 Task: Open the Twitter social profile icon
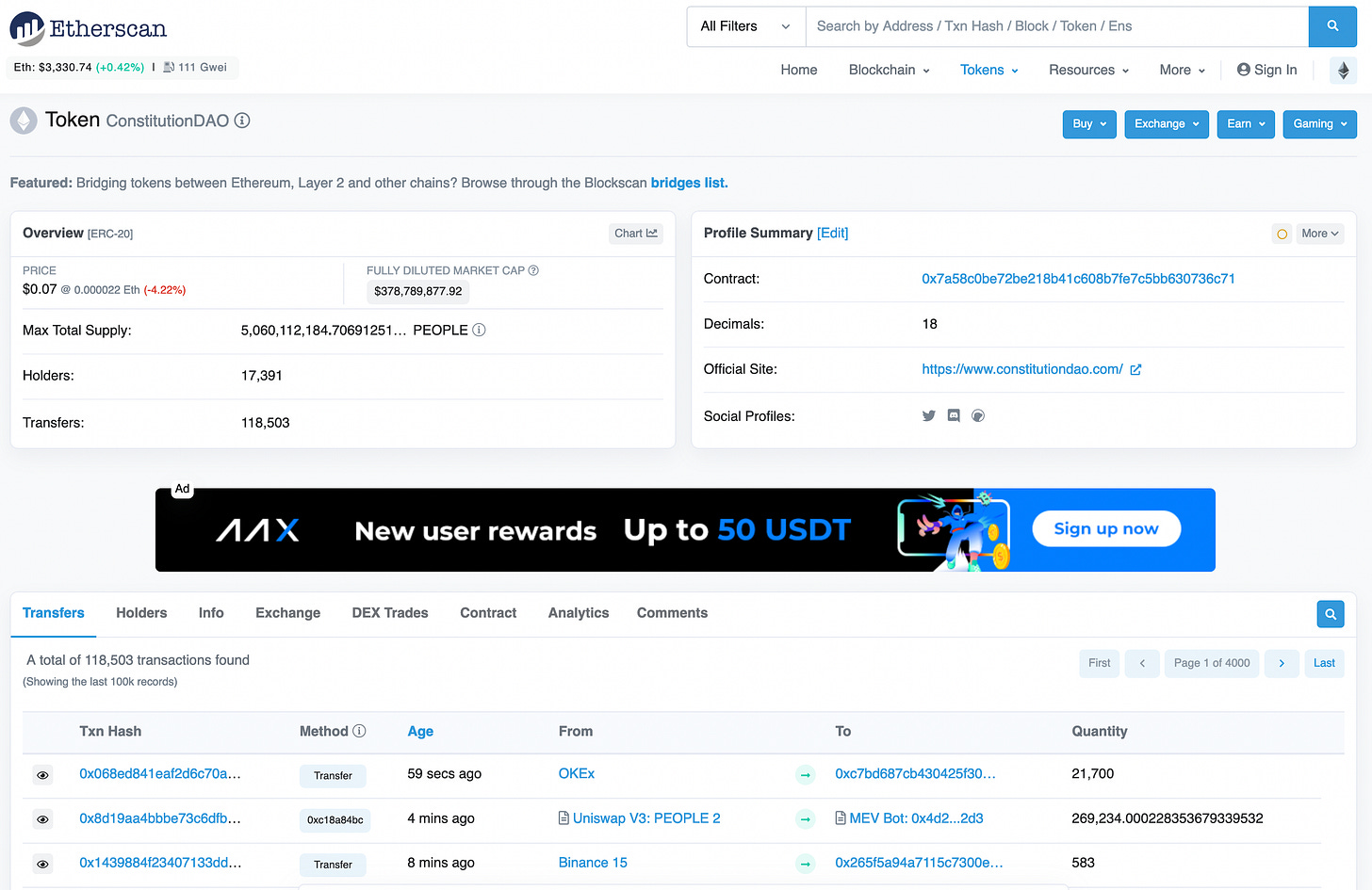point(929,415)
